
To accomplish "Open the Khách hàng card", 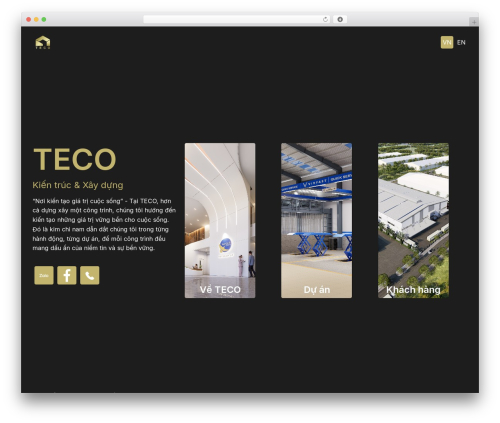I will click(x=413, y=220).
